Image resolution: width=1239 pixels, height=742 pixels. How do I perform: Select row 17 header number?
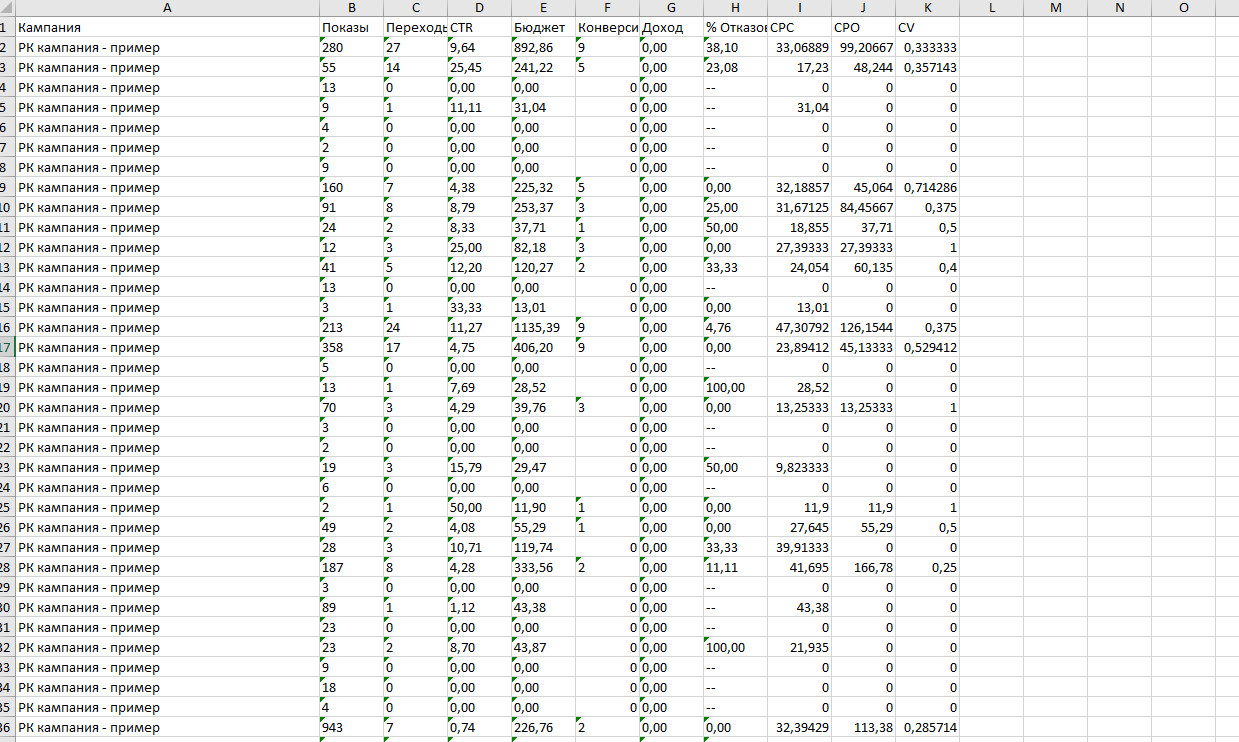tap(6, 348)
